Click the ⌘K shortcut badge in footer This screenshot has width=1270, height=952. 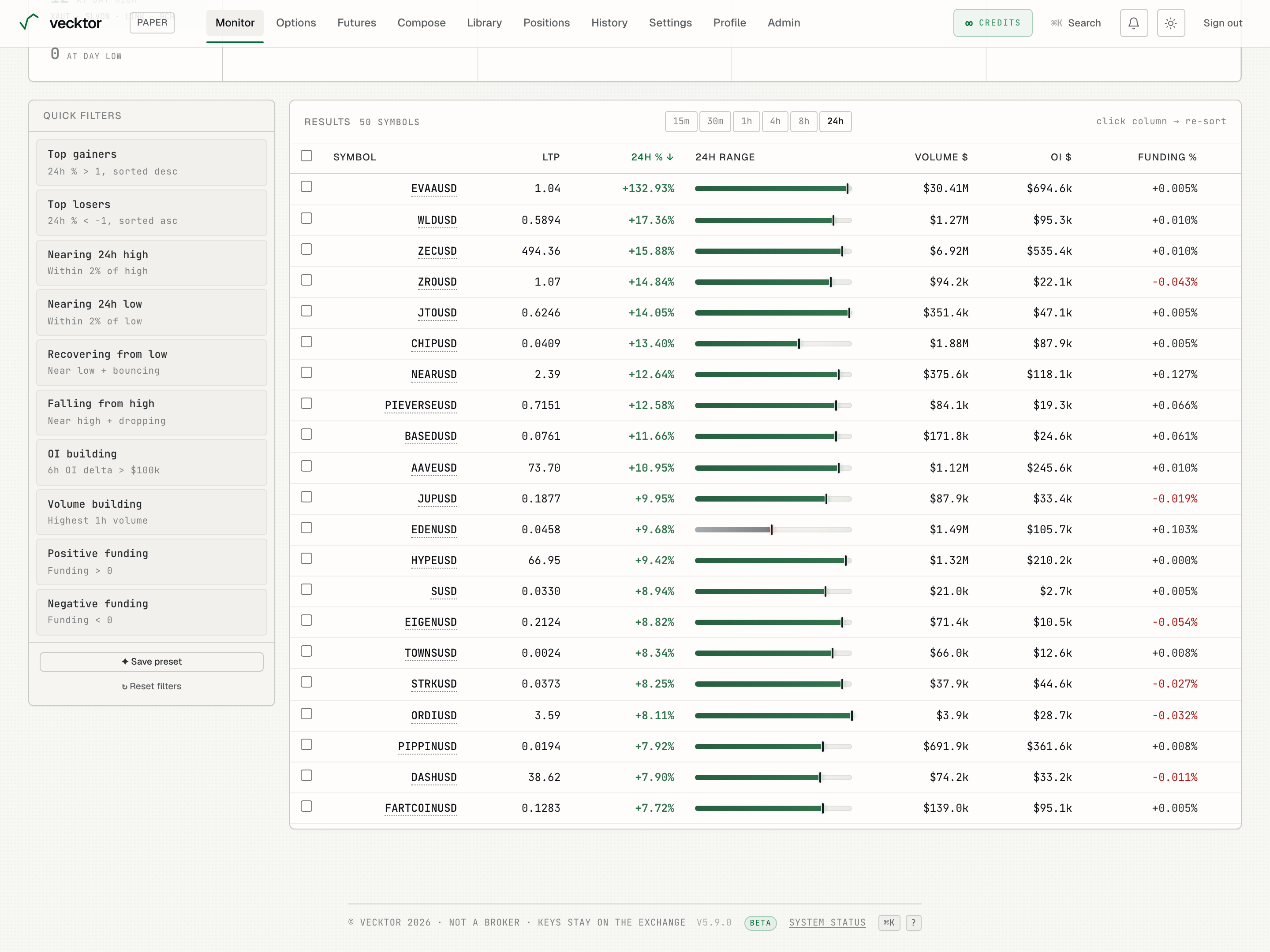[x=889, y=922]
